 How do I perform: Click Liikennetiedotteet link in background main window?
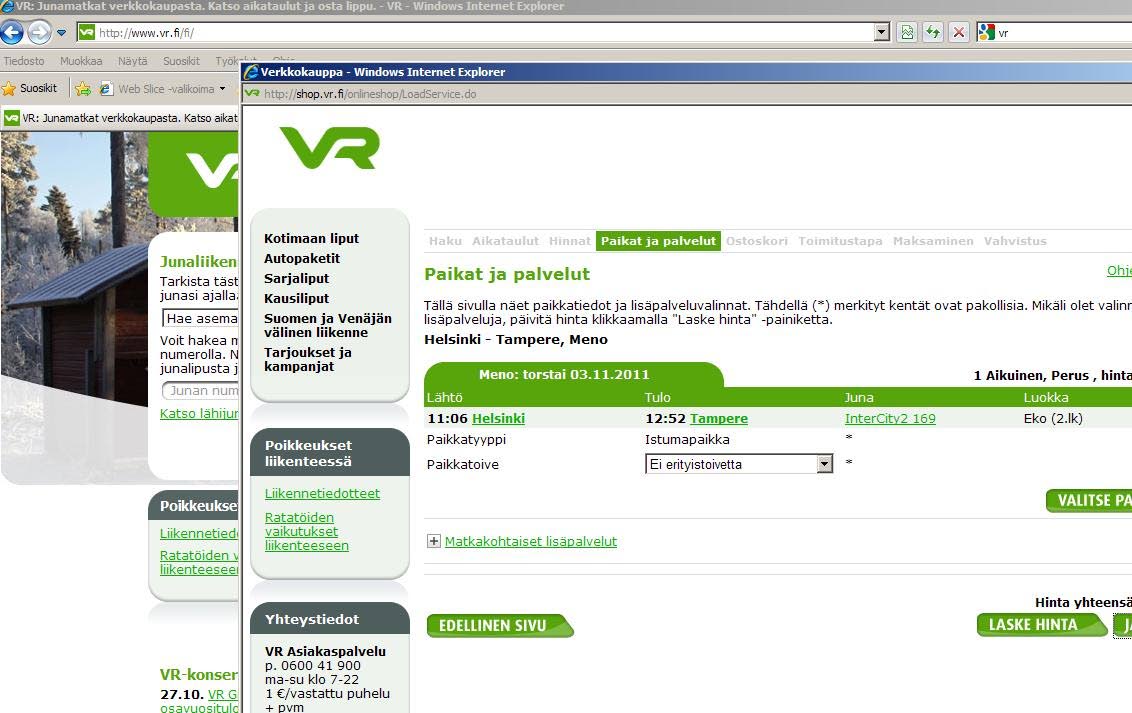coord(199,533)
